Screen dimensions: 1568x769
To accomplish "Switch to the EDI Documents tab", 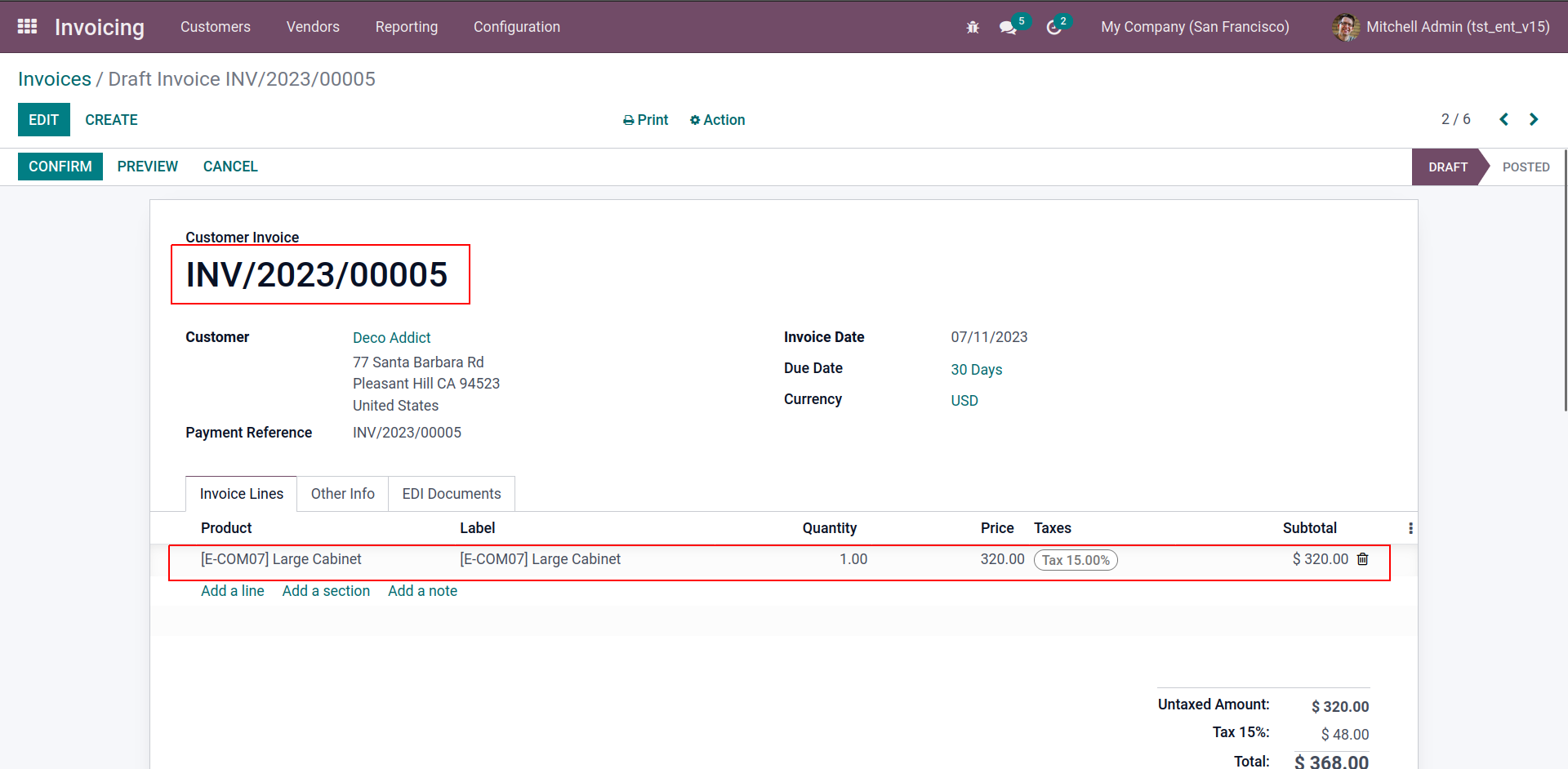I will click(x=452, y=494).
